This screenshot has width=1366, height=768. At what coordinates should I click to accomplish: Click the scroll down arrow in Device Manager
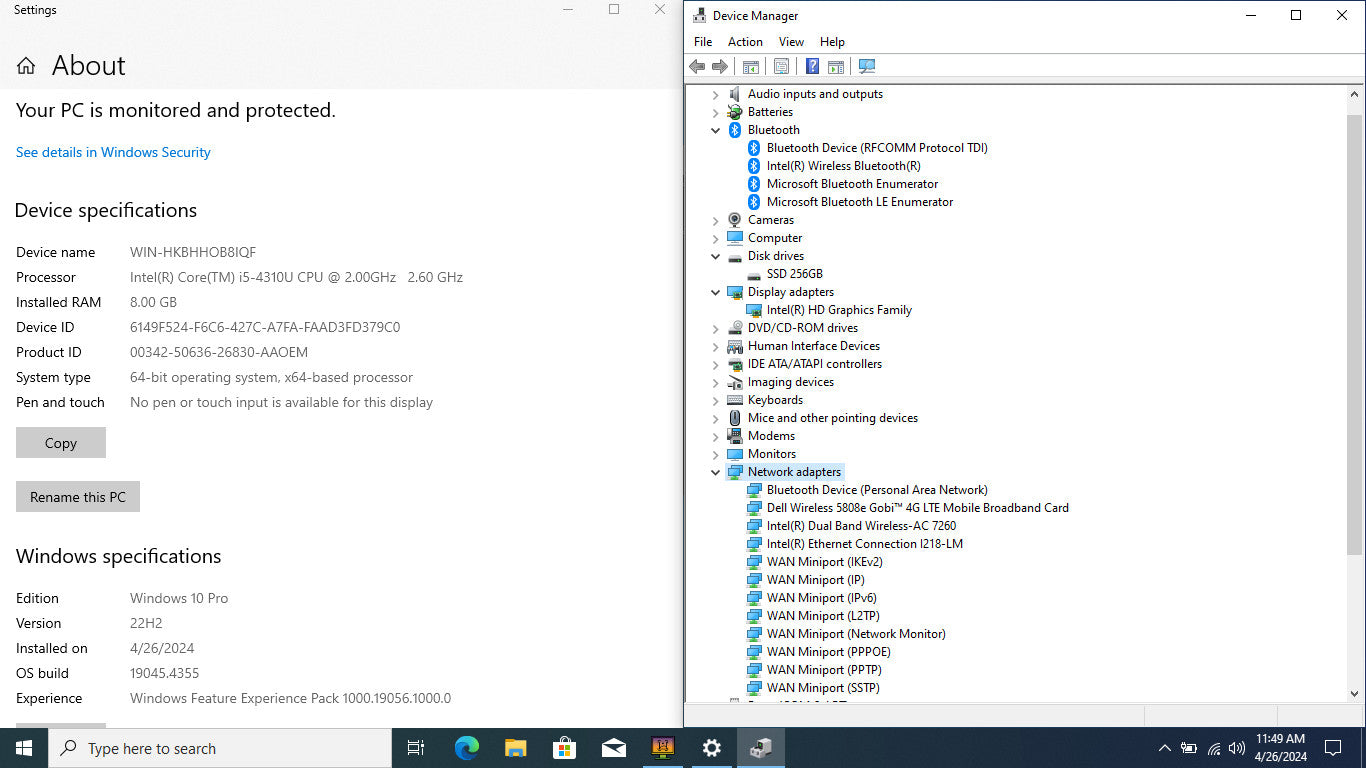[1355, 692]
